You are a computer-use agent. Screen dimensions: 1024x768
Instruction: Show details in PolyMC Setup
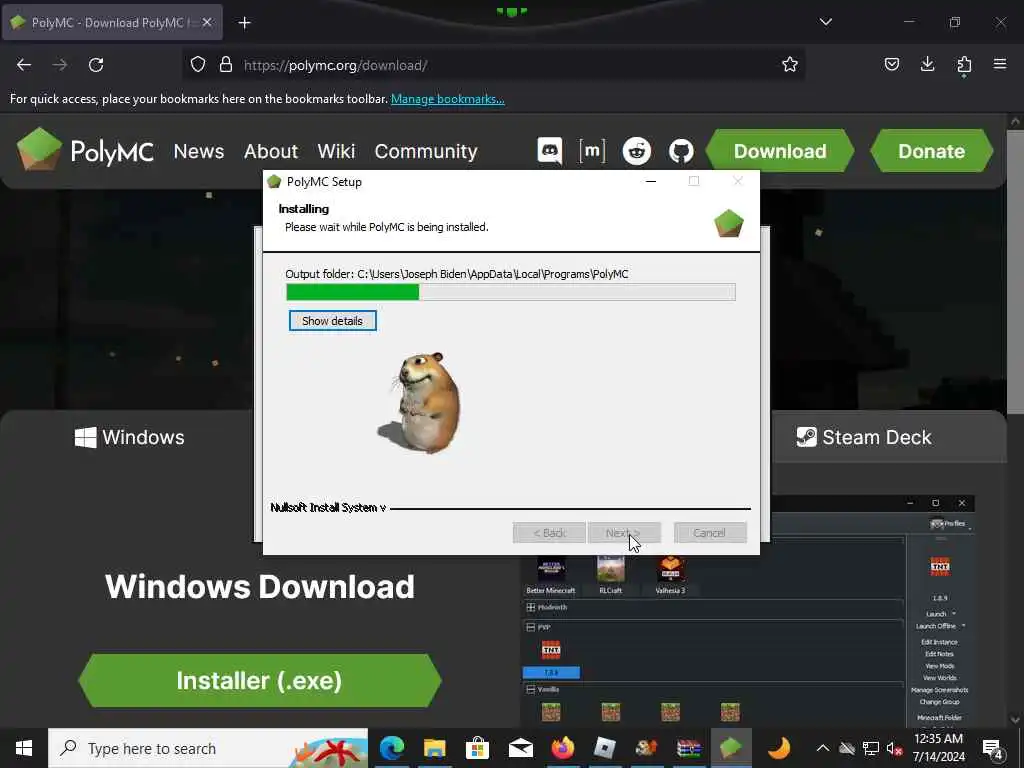pyautogui.click(x=332, y=321)
